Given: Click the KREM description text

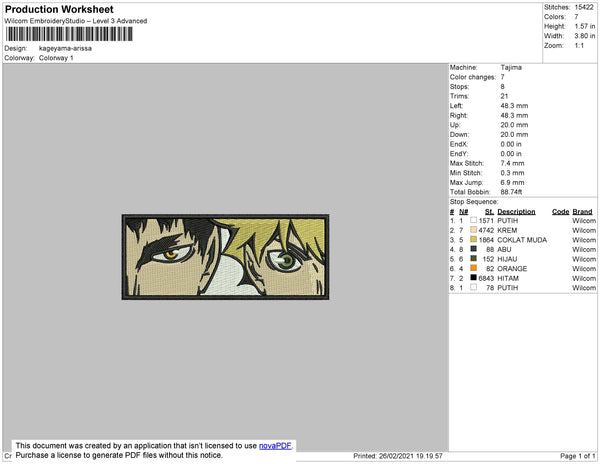Looking at the screenshot, I should tap(507, 230).
